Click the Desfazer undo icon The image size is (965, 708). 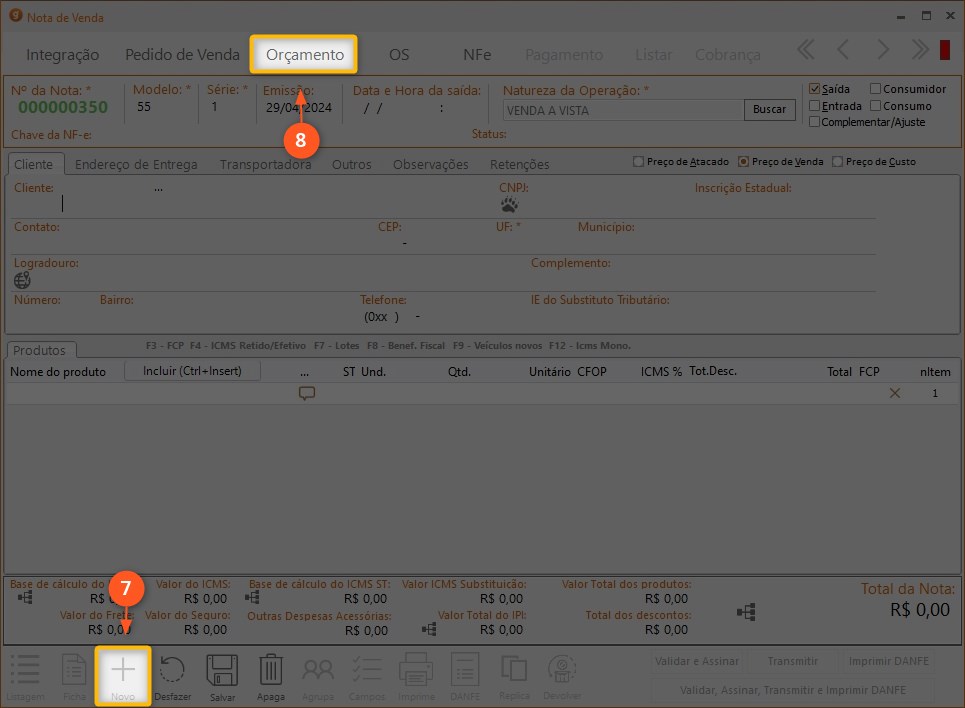[x=172, y=672]
